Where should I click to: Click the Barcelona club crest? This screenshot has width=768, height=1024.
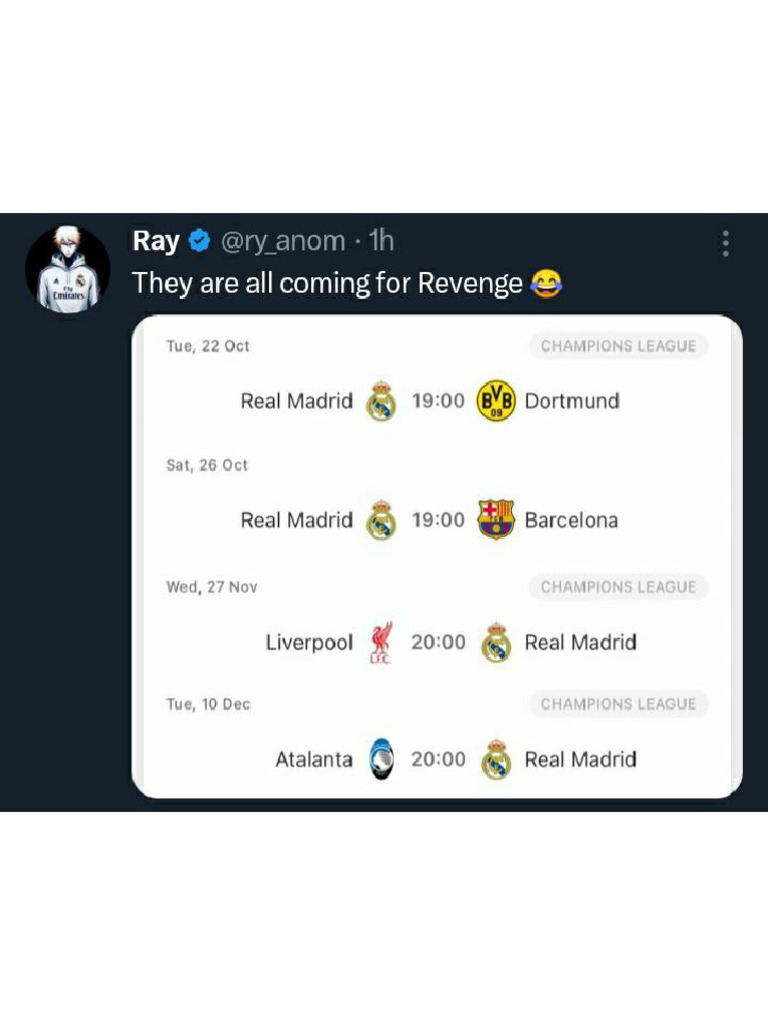pos(496,519)
